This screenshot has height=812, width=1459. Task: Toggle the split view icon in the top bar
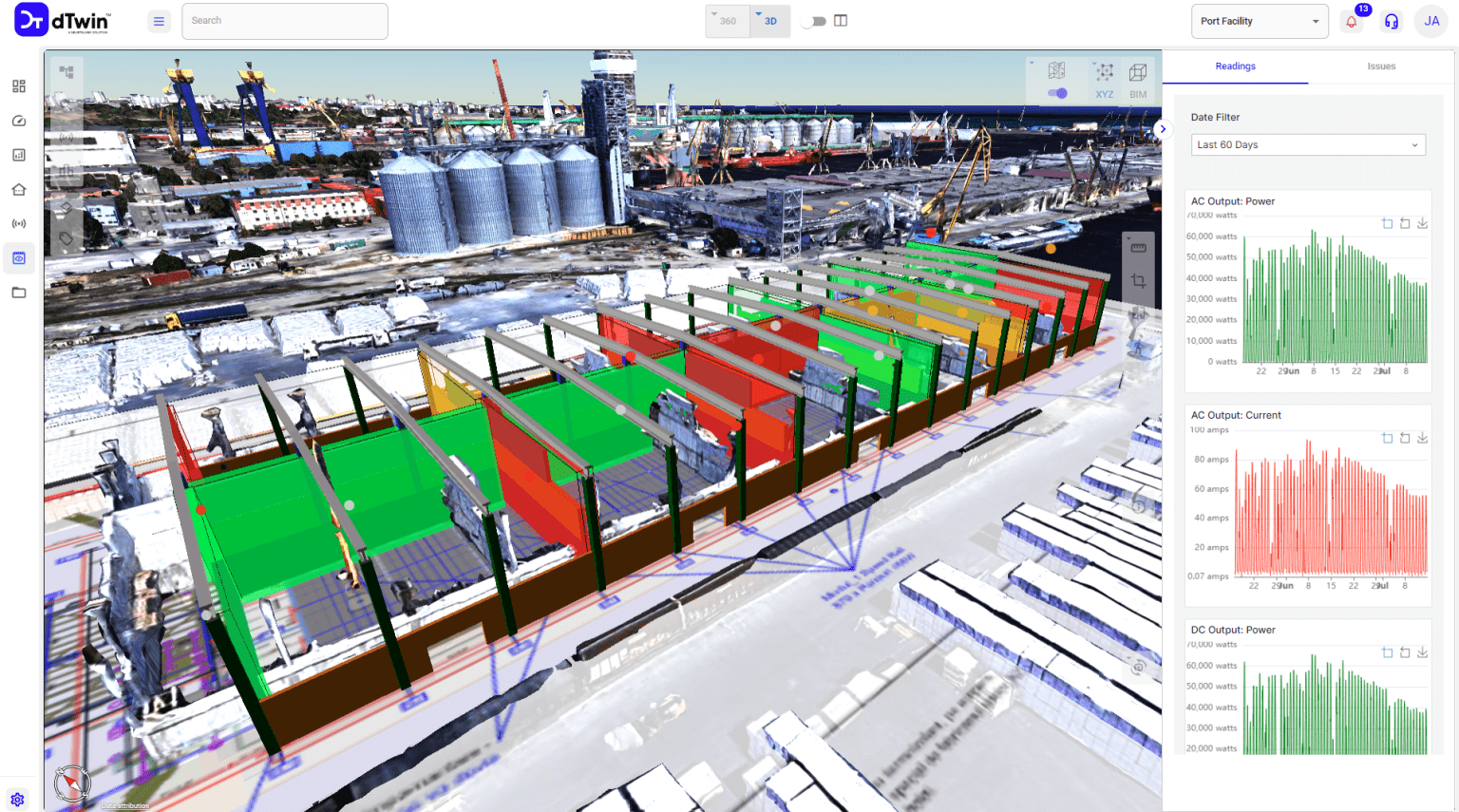(x=840, y=21)
